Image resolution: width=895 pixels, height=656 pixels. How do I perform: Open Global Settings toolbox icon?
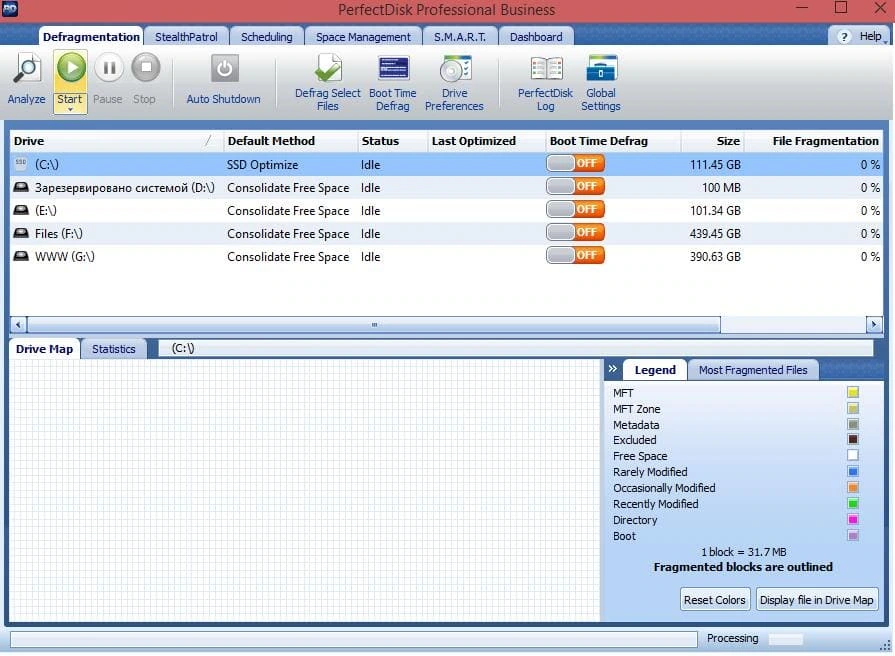click(x=601, y=69)
